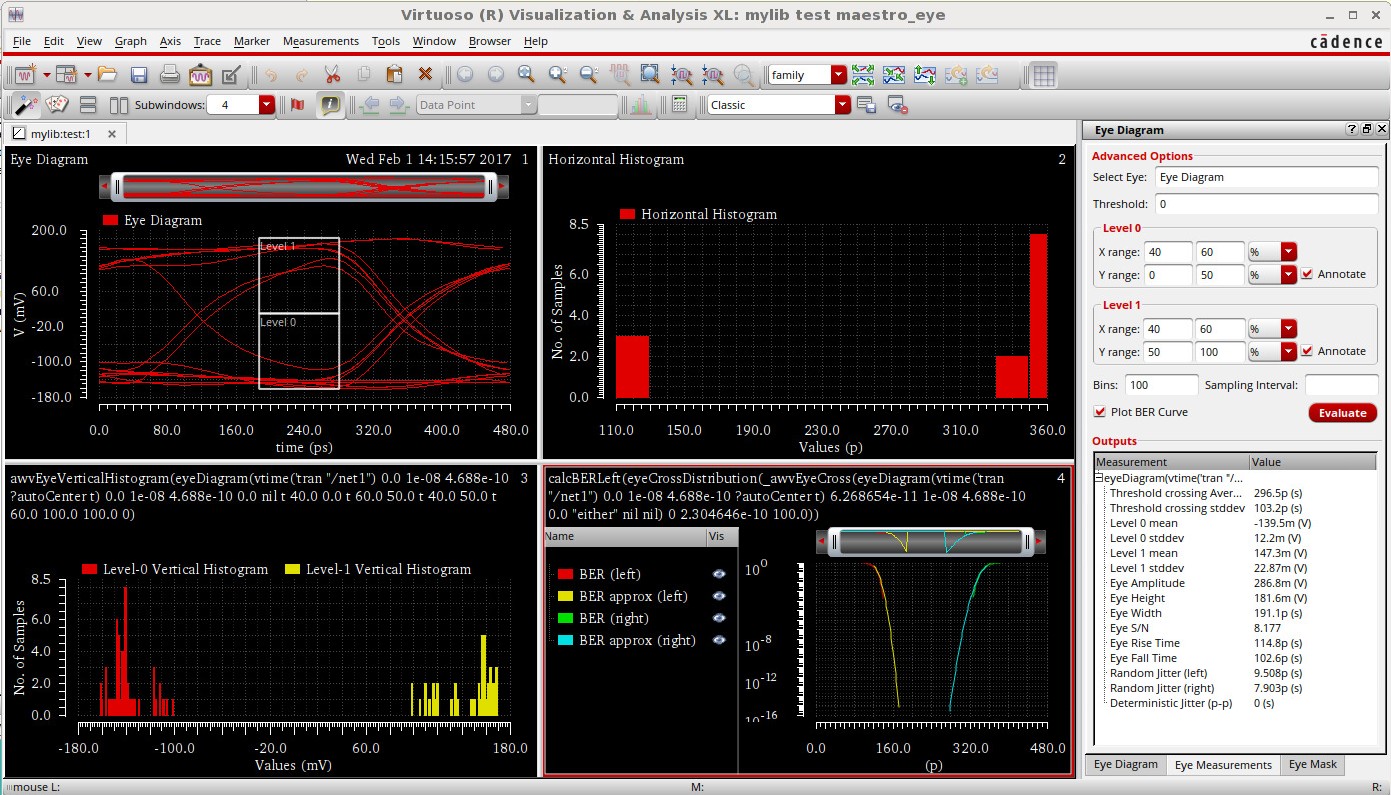The height and width of the screenshot is (795, 1391).
Task: Open the Subwindows count dropdown
Action: [x=266, y=104]
